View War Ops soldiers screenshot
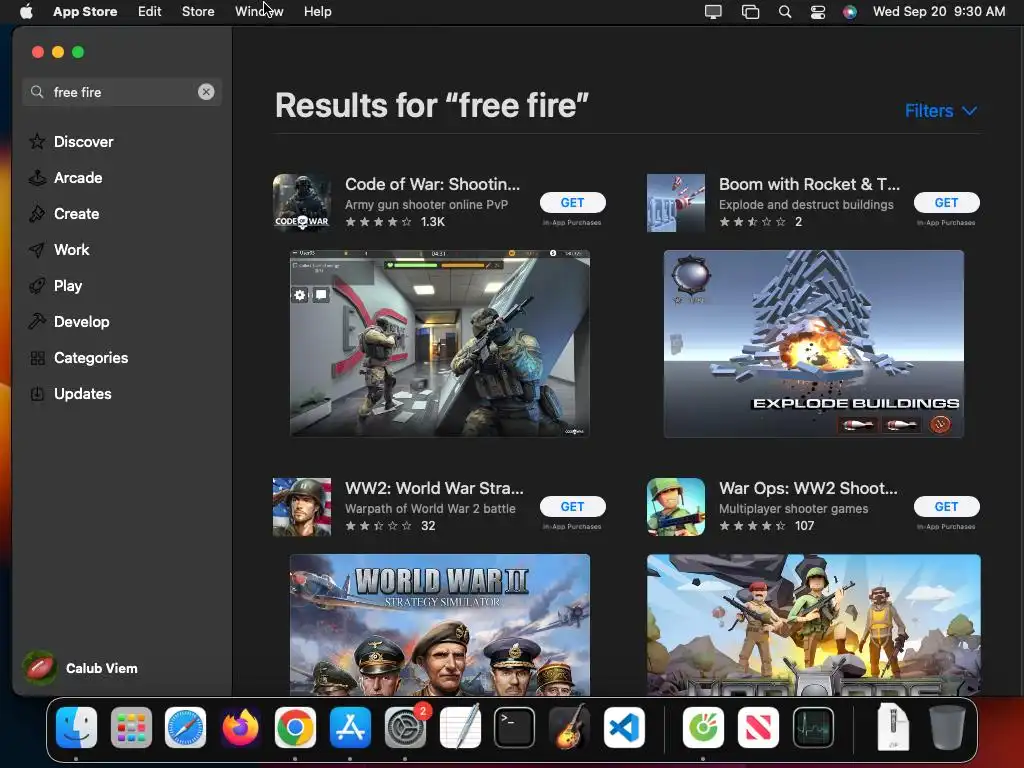The image size is (1024, 768). click(814, 625)
